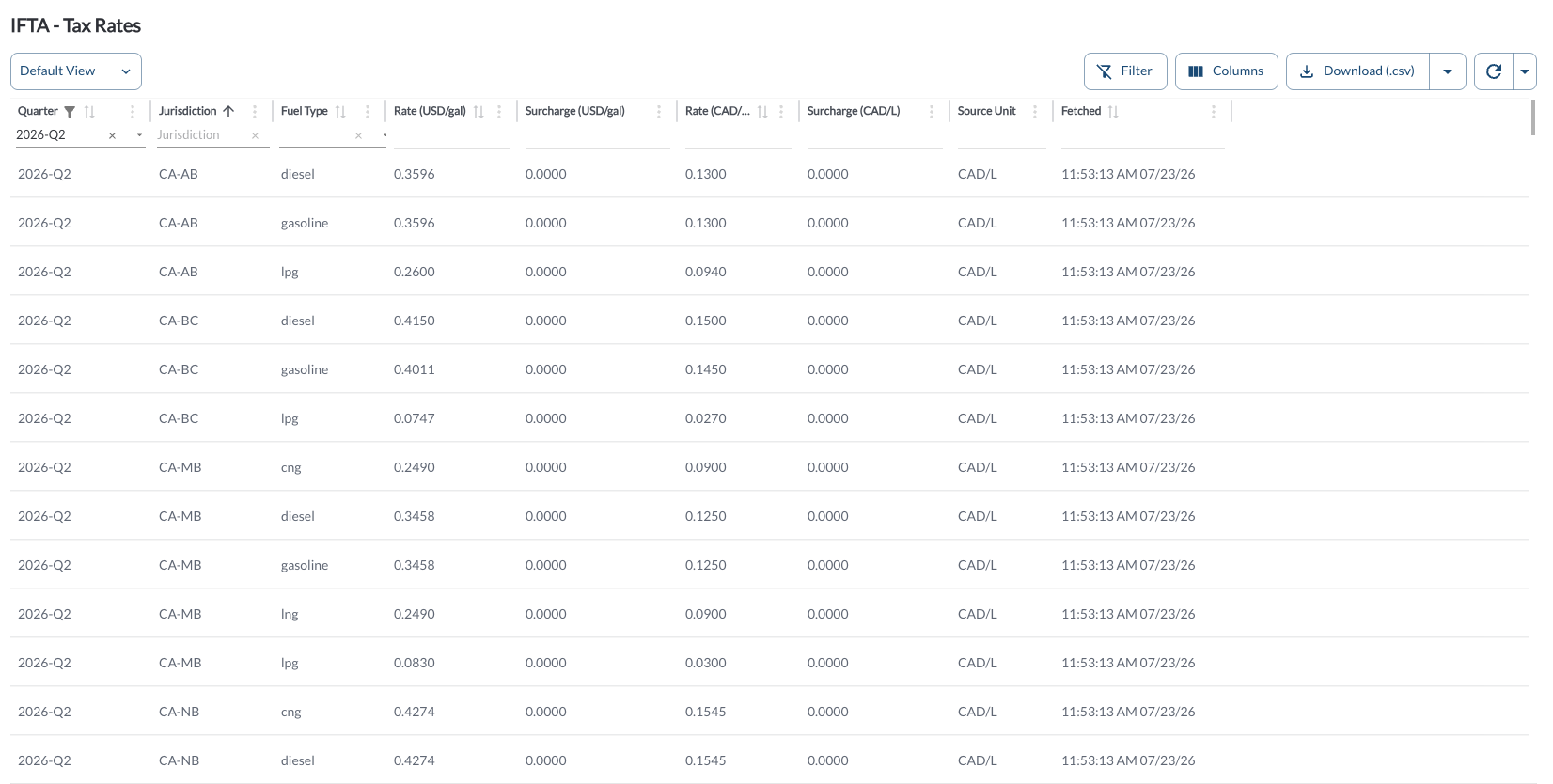1553x784 pixels.
Task: Click the Jurisdiction ascending sort arrow
Action: 228,111
